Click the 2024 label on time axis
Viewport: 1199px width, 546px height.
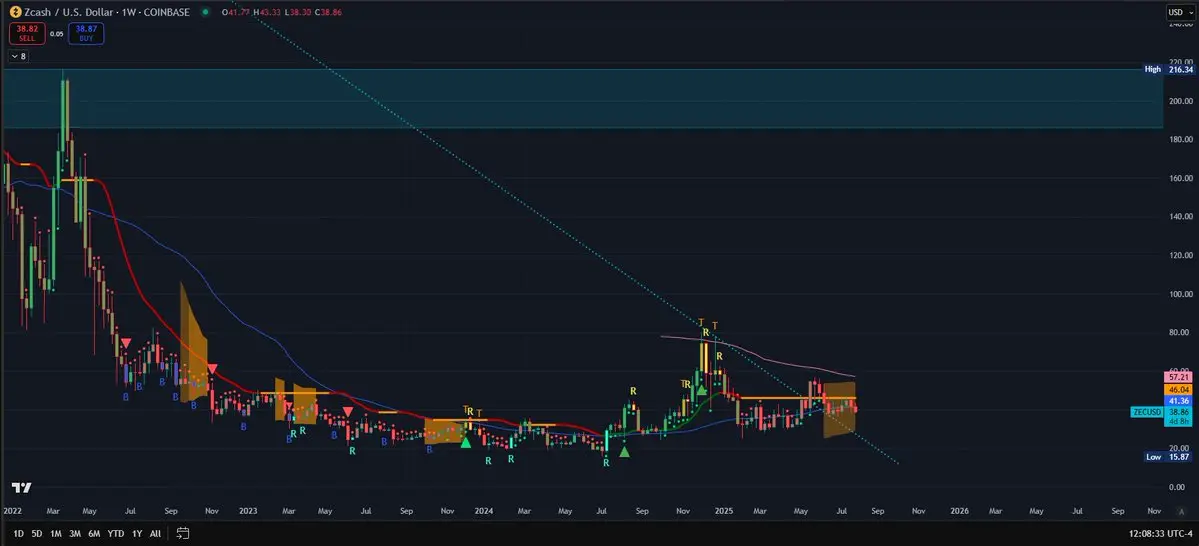(x=483, y=511)
